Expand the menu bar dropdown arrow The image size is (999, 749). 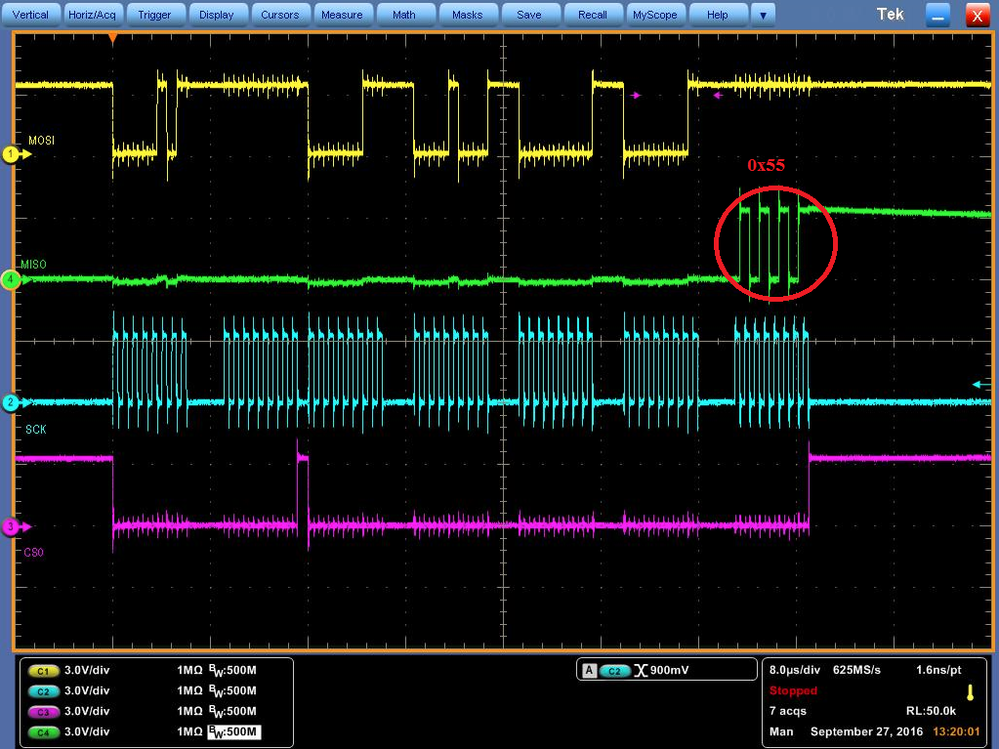[x=763, y=15]
